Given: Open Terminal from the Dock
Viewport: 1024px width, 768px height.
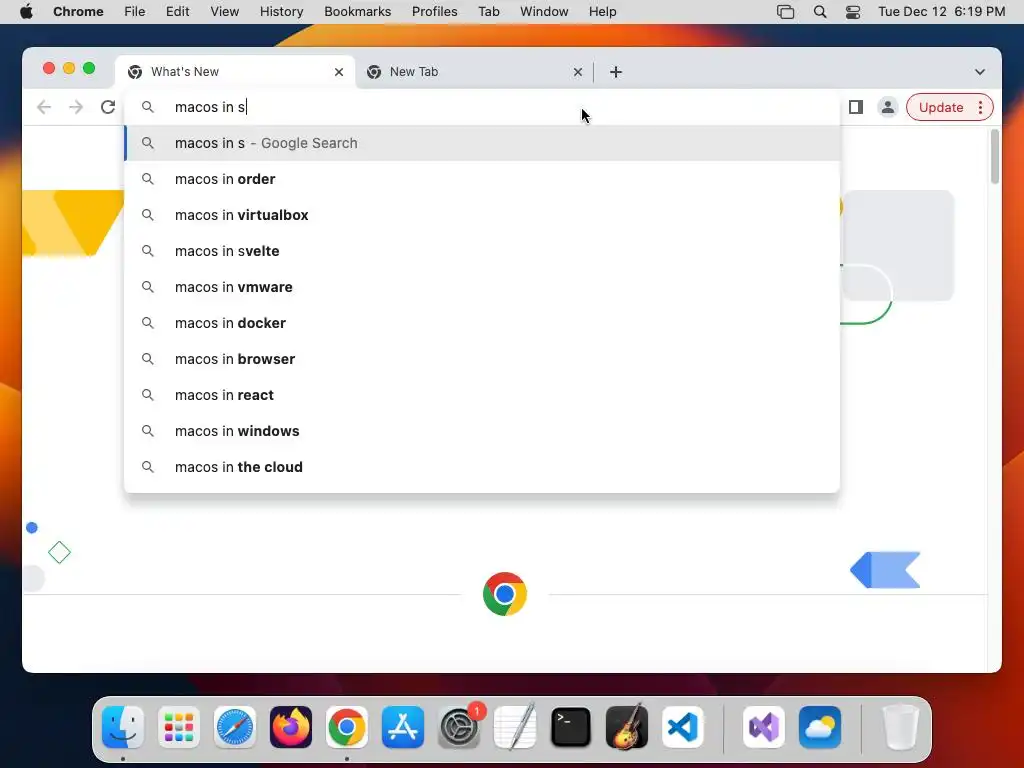Looking at the screenshot, I should point(571,727).
